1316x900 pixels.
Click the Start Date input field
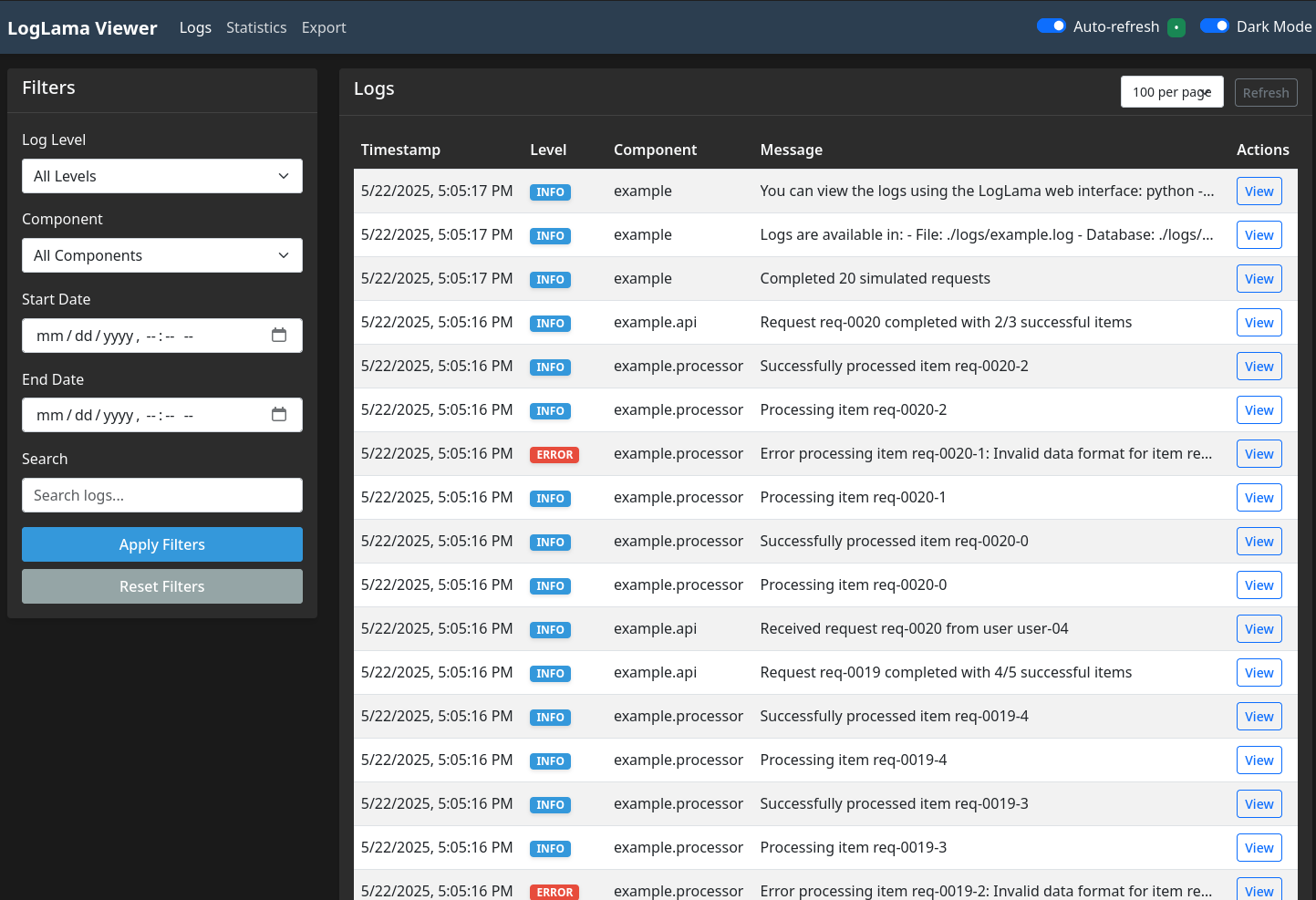162,336
